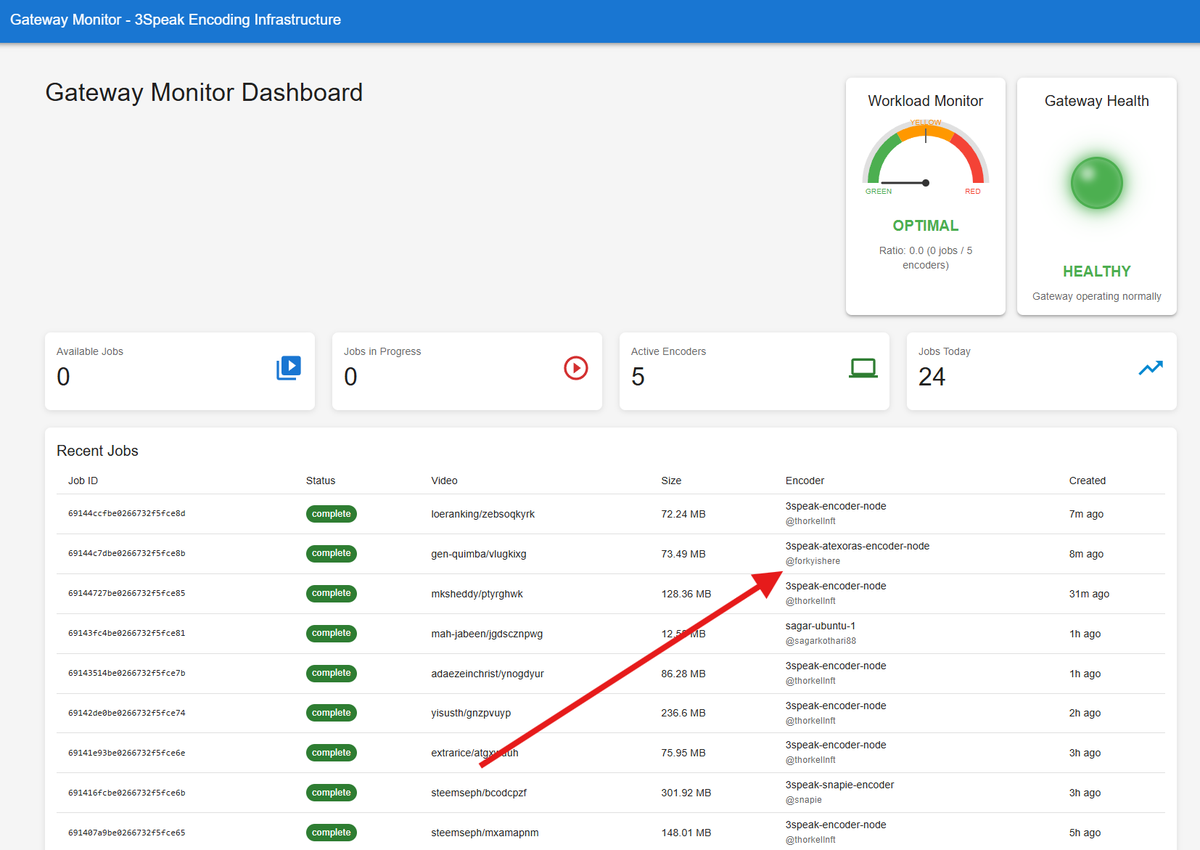Click the Job ID column header
Screen dimensions: 1200x850
click(83, 481)
